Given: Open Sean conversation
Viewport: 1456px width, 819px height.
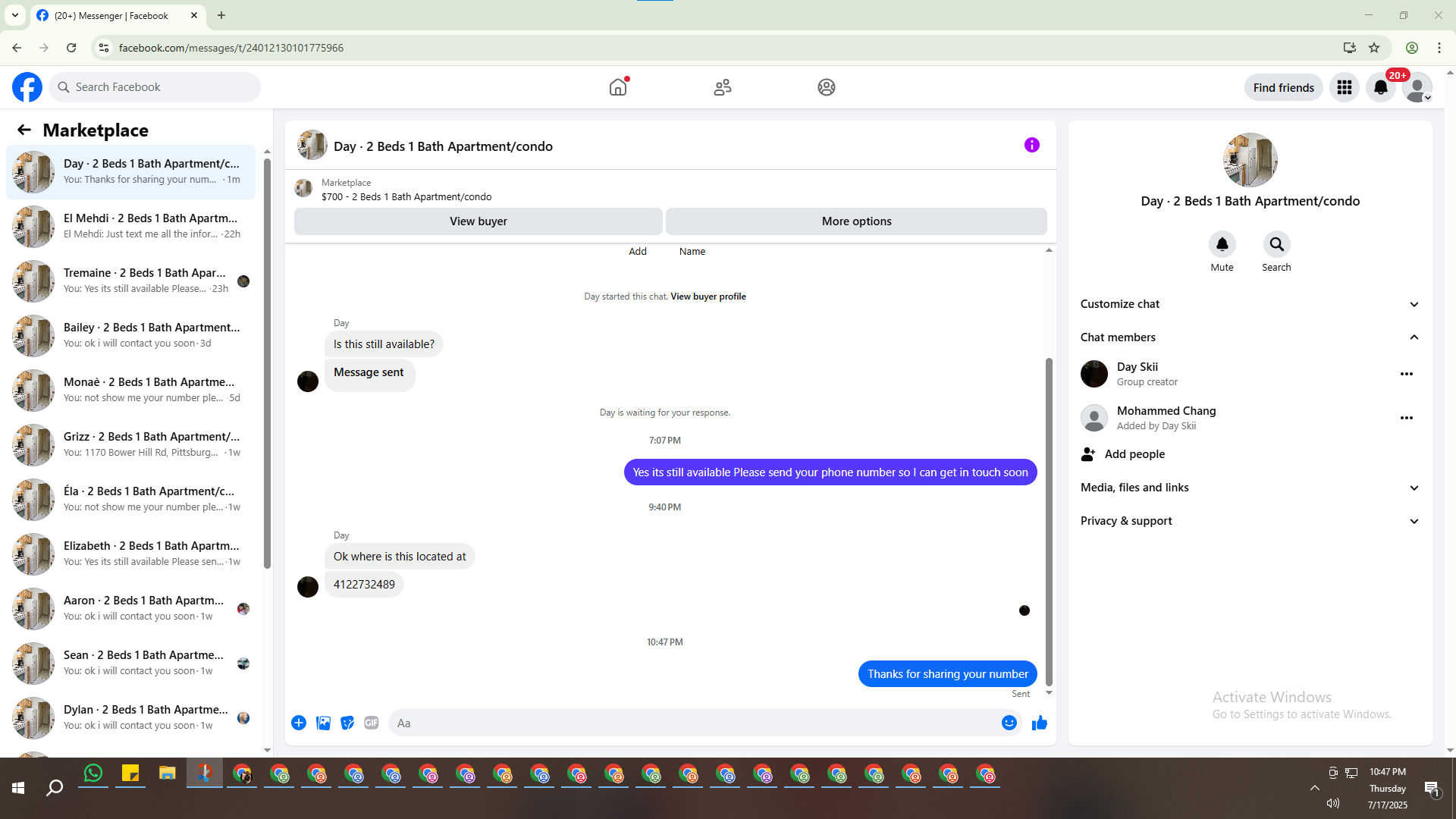Looking at the screenshot, I should [131, 663].
